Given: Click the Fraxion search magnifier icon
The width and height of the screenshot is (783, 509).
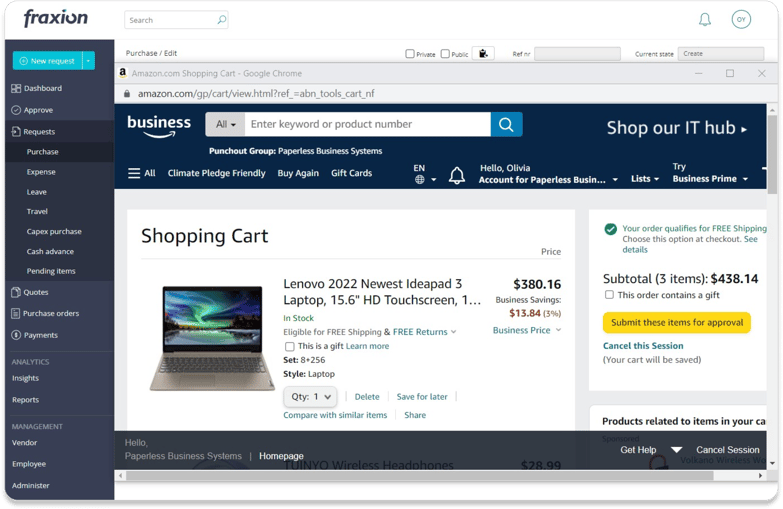Looking at the screenshot, I should (x=222, y=19).
